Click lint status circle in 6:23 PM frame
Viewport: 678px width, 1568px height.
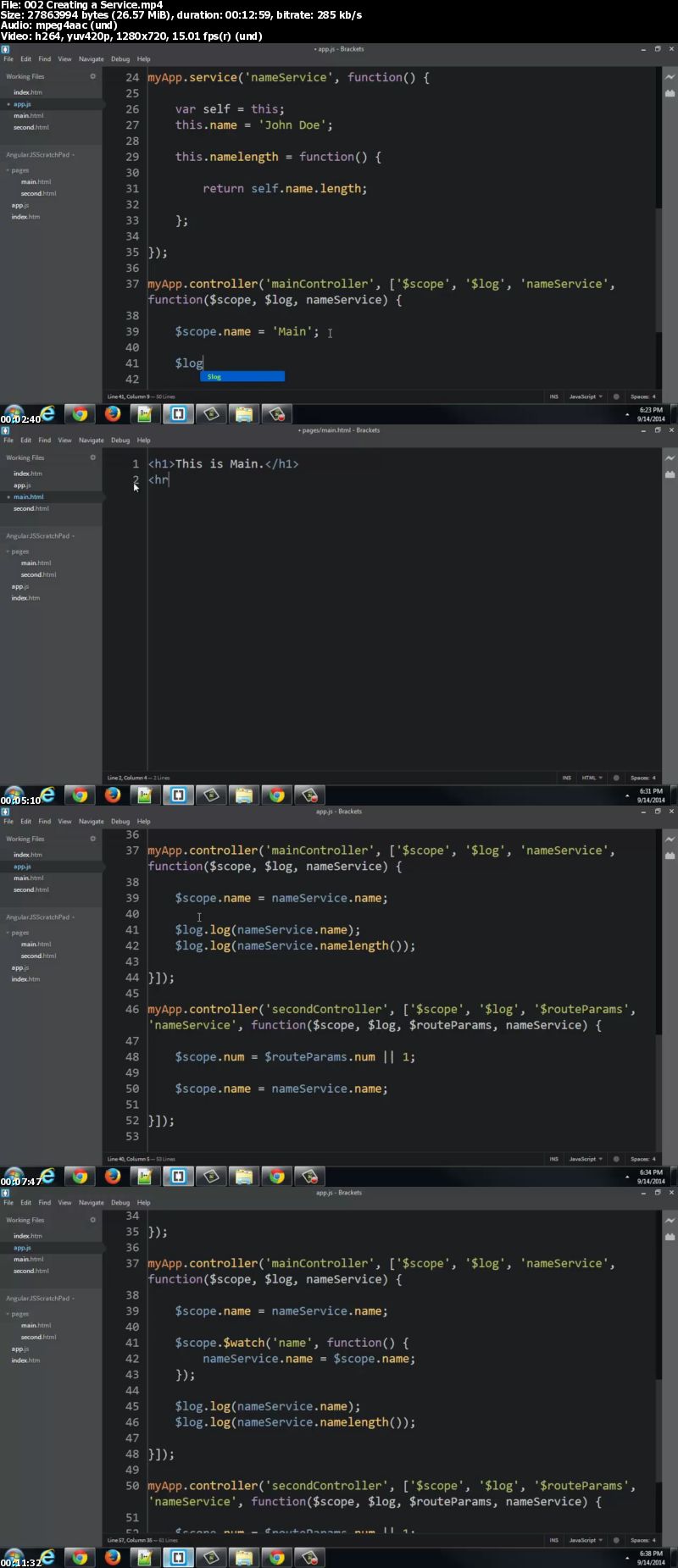[616, 396]
